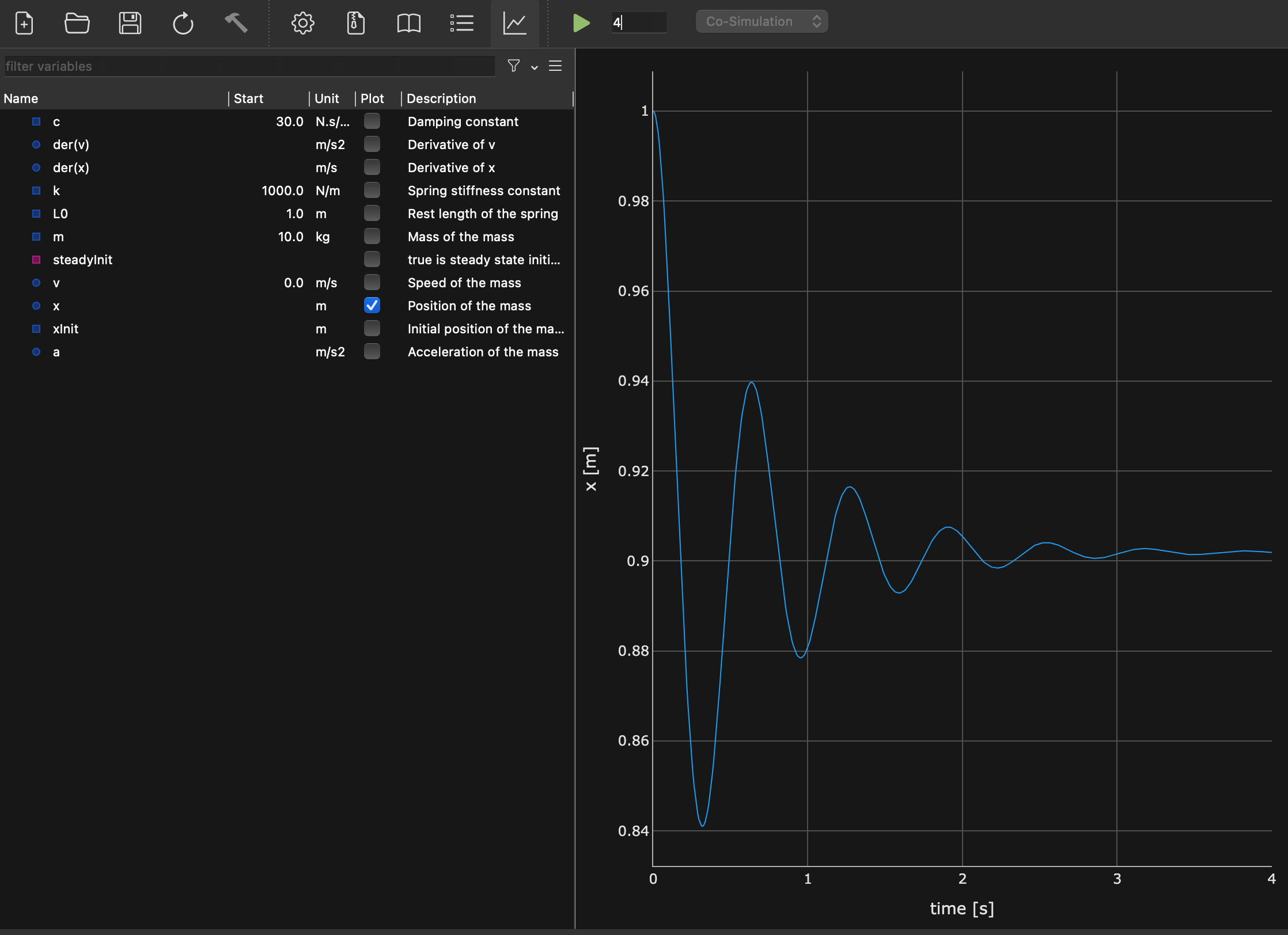Open documentation with the book icon

point(409,23)
